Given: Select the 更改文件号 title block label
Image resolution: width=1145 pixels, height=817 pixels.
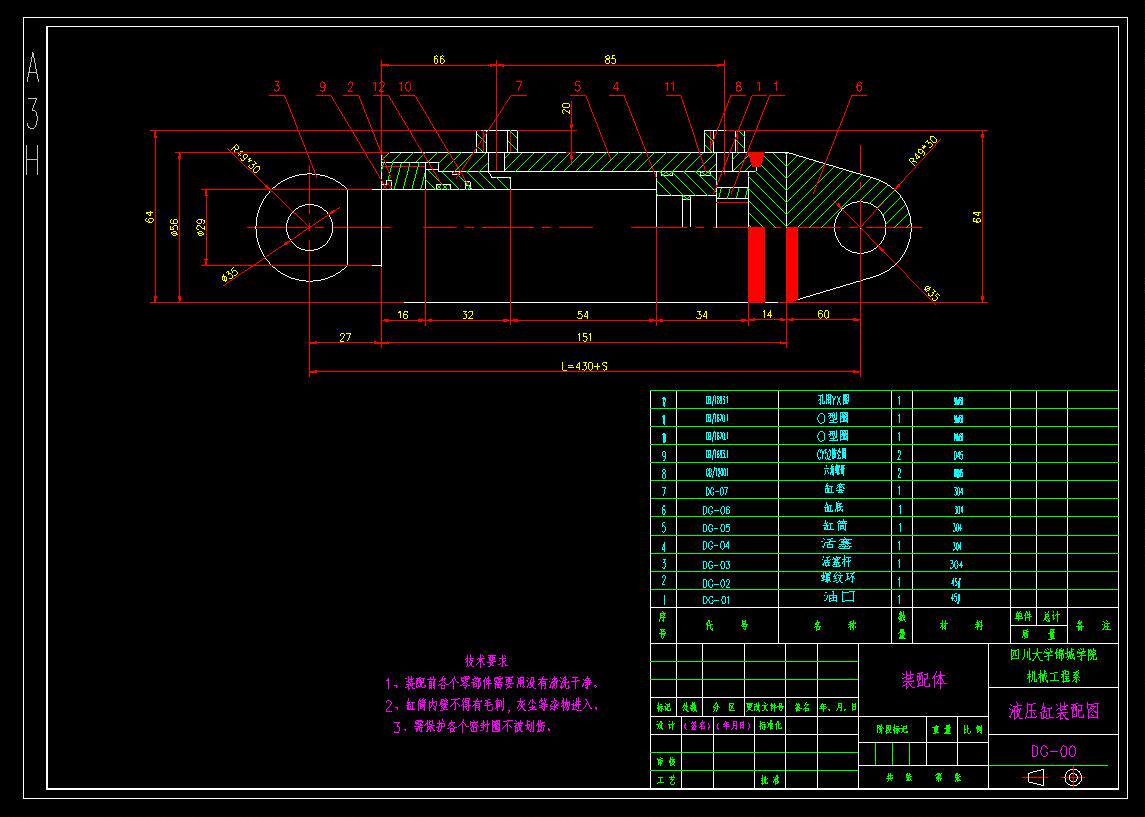Looking at the screenshot, I should (765, 707).
